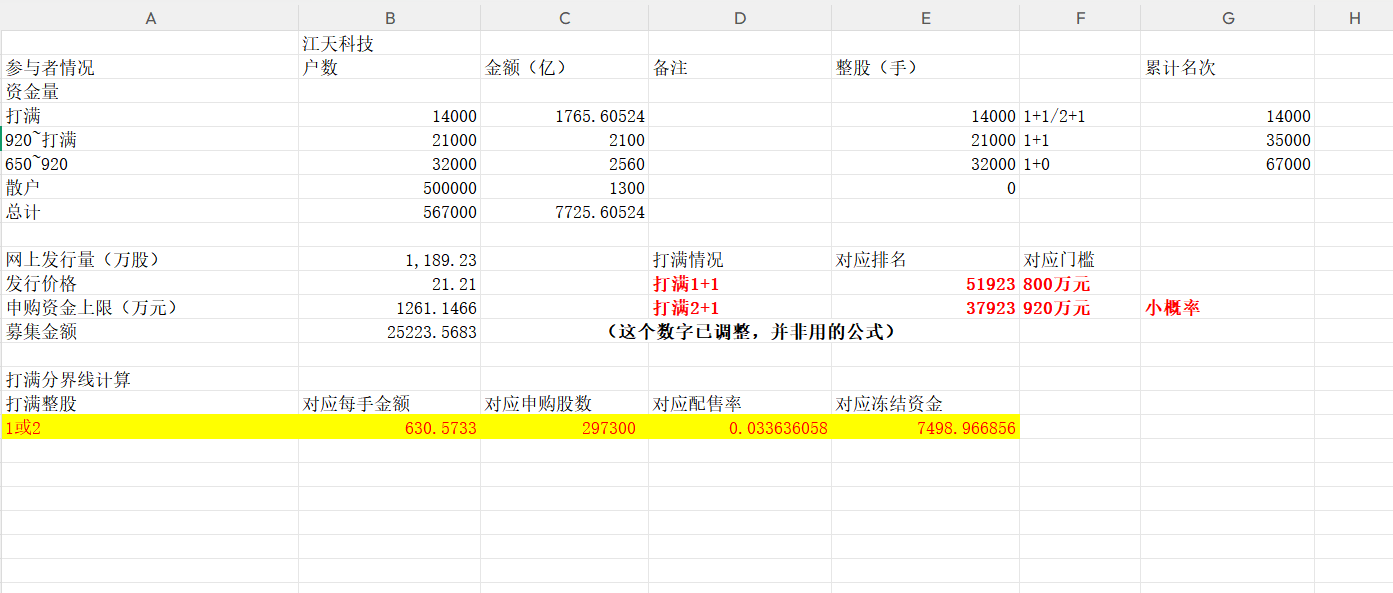Click the 对应申购股数 header cell

[564, 404]
